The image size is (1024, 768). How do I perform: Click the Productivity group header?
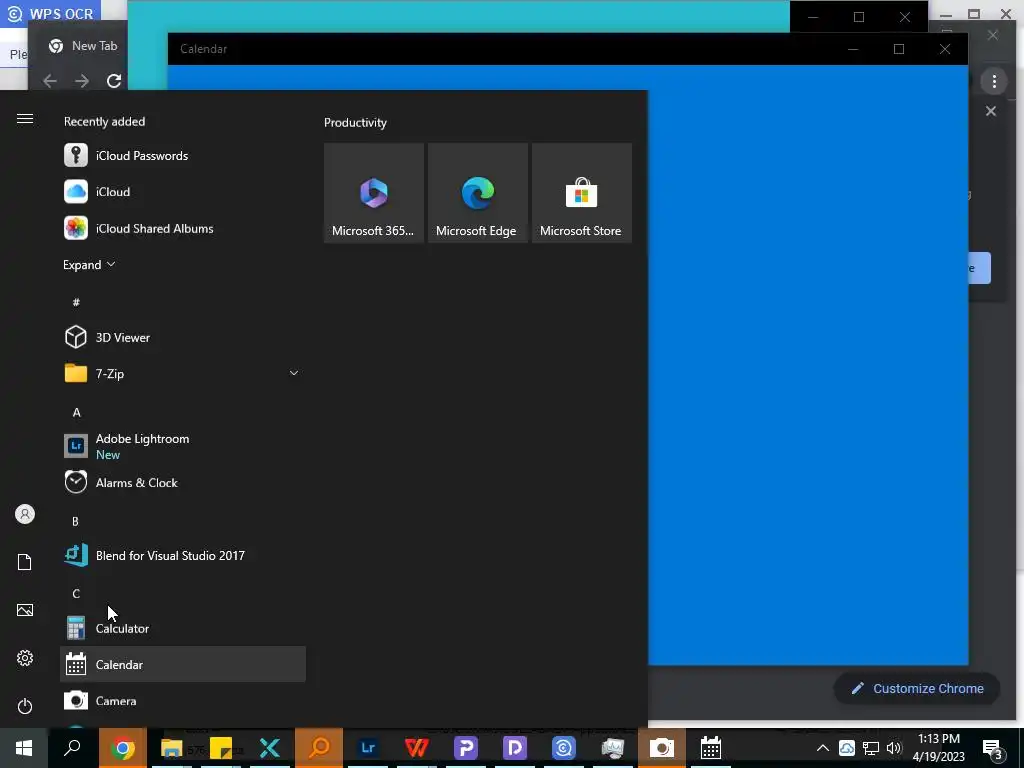(x=355, y=123)
